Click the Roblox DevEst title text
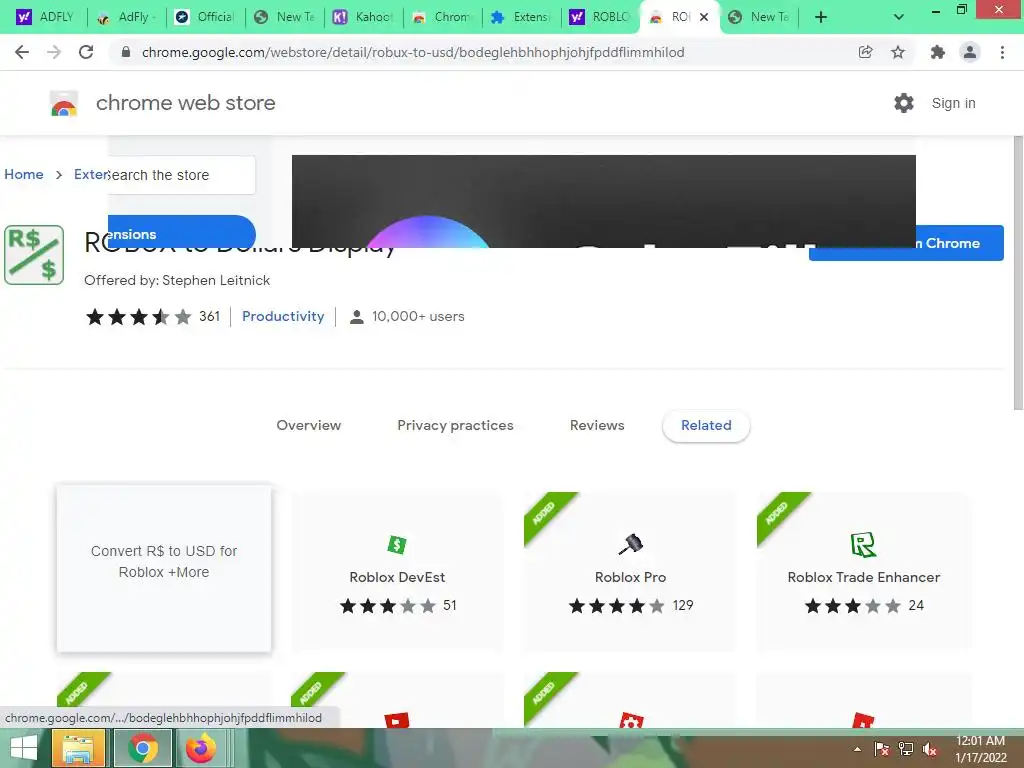Image resolution: width=1024 pixels, height=768 pixels. (x=397, y=577)
